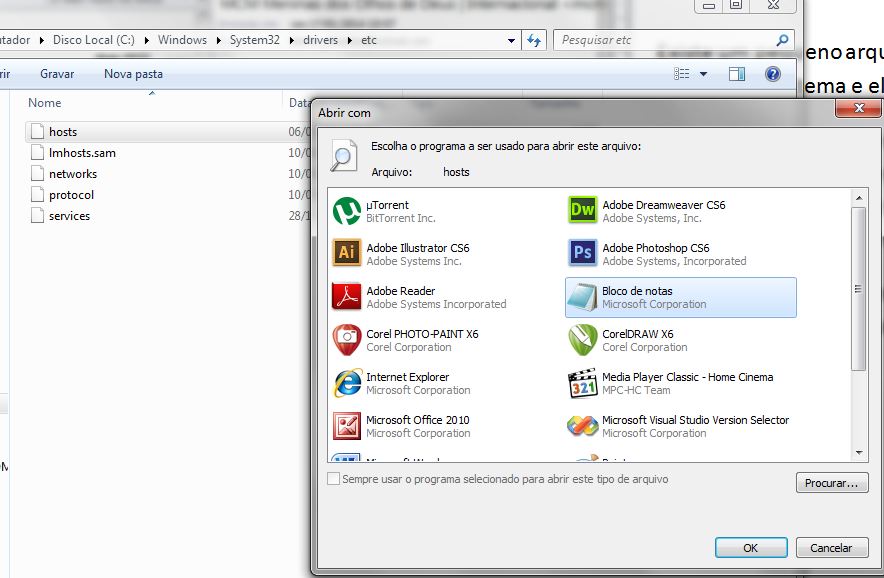Screen dimensions: 884x578
Task: Expand the arrow after Windows breadcrumb
Action: 218,40
